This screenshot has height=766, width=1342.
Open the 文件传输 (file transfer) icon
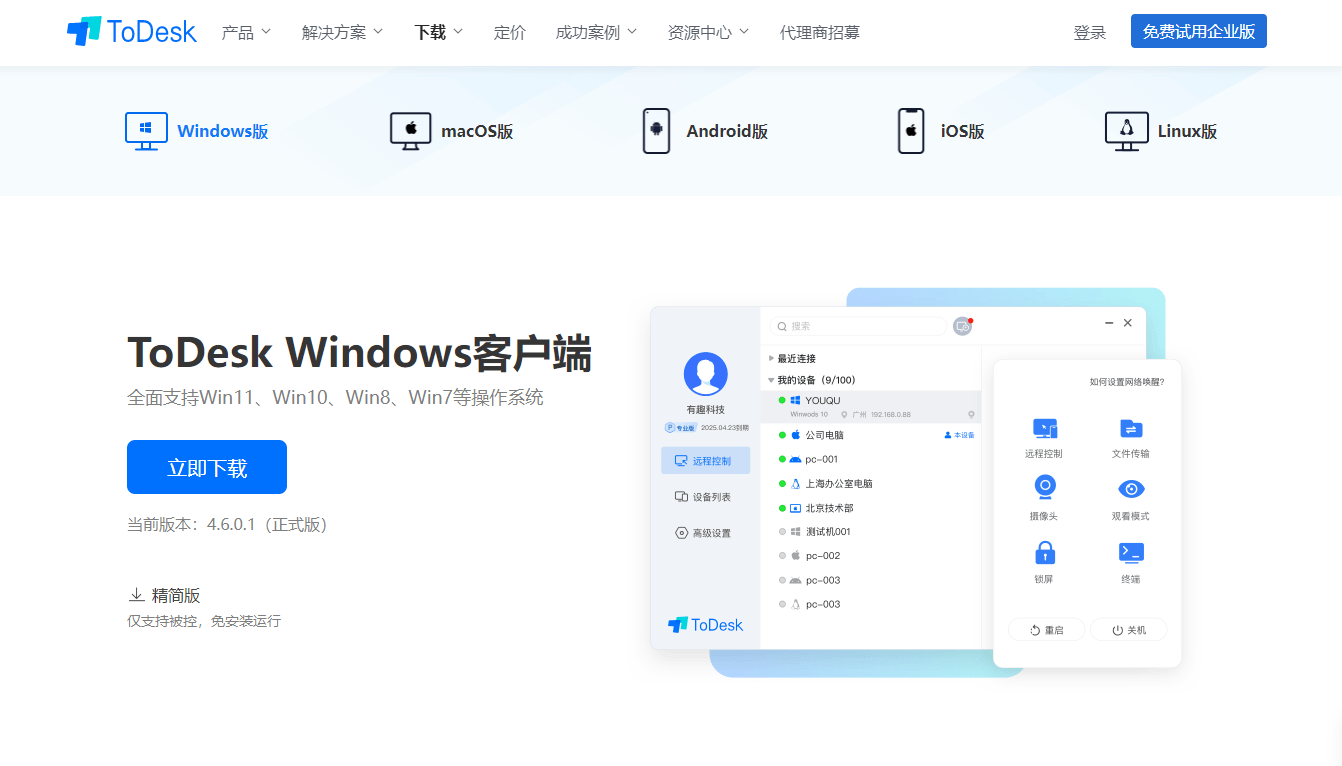pos(1130,430)
